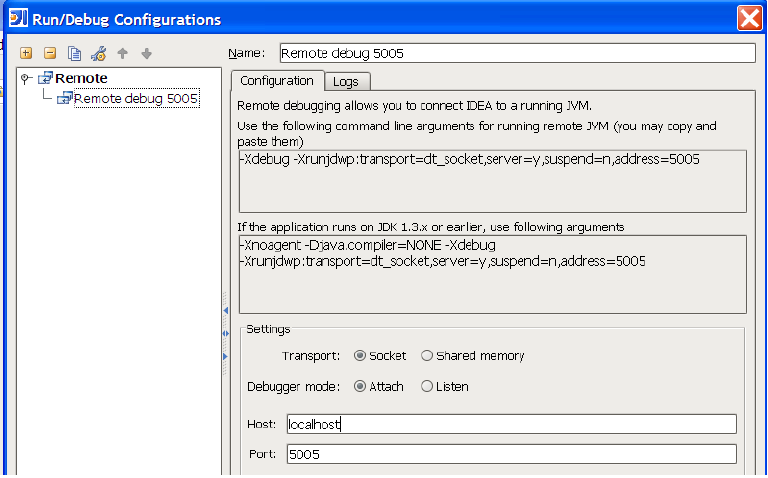
Task: Open the edit defaults wrench icon
Action: (x=98, y=53)
